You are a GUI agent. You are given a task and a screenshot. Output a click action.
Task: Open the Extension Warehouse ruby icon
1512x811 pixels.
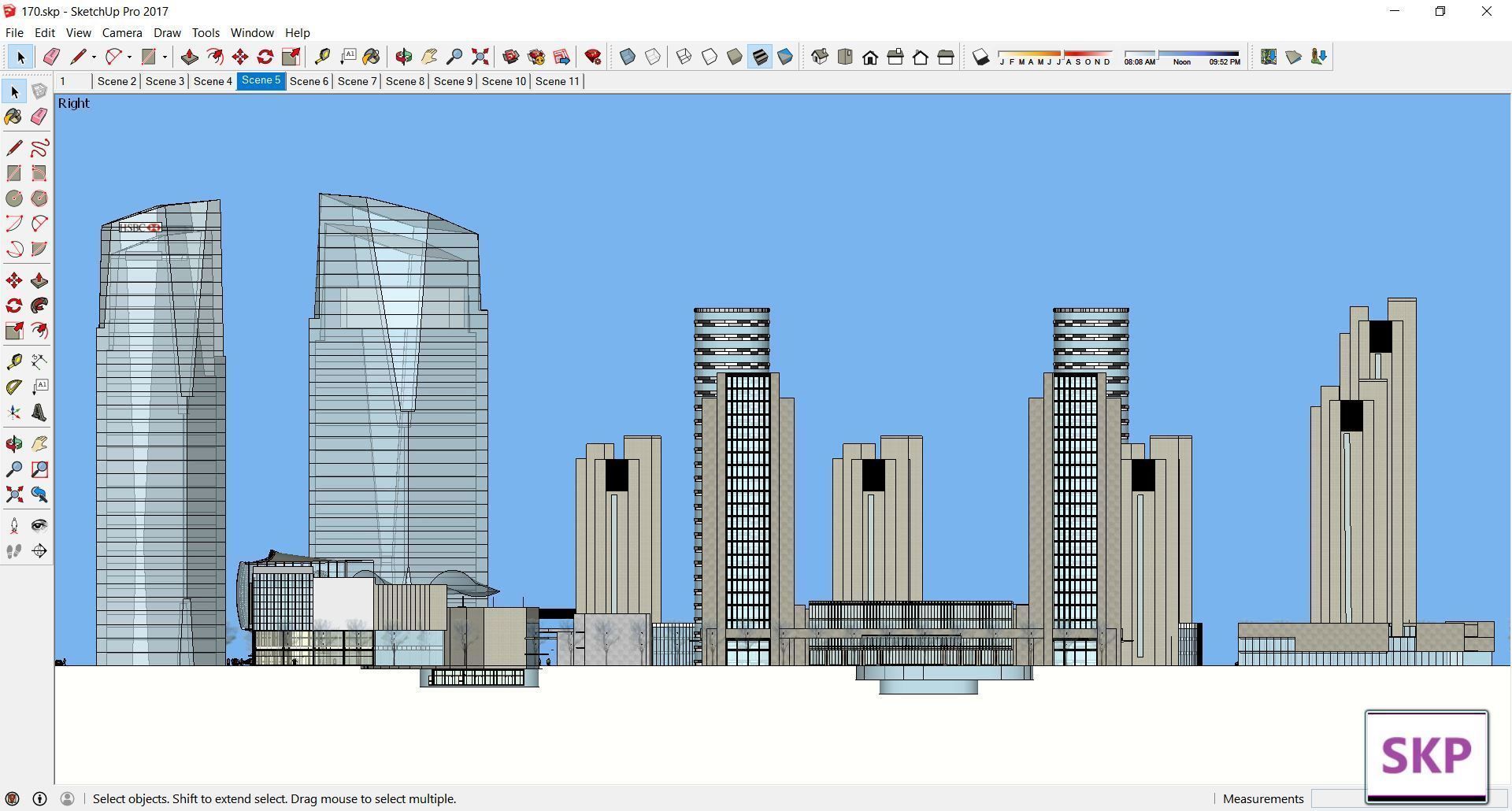point(594,57)
